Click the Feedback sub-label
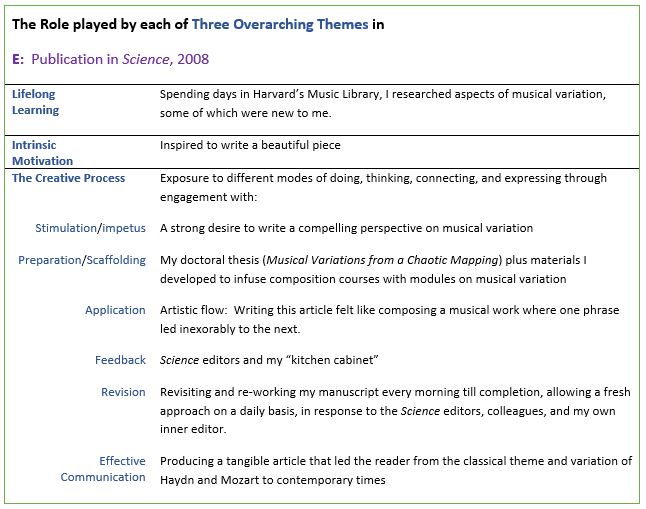The image size is (646, 509). pyautogui.click(x=120, y=360)
